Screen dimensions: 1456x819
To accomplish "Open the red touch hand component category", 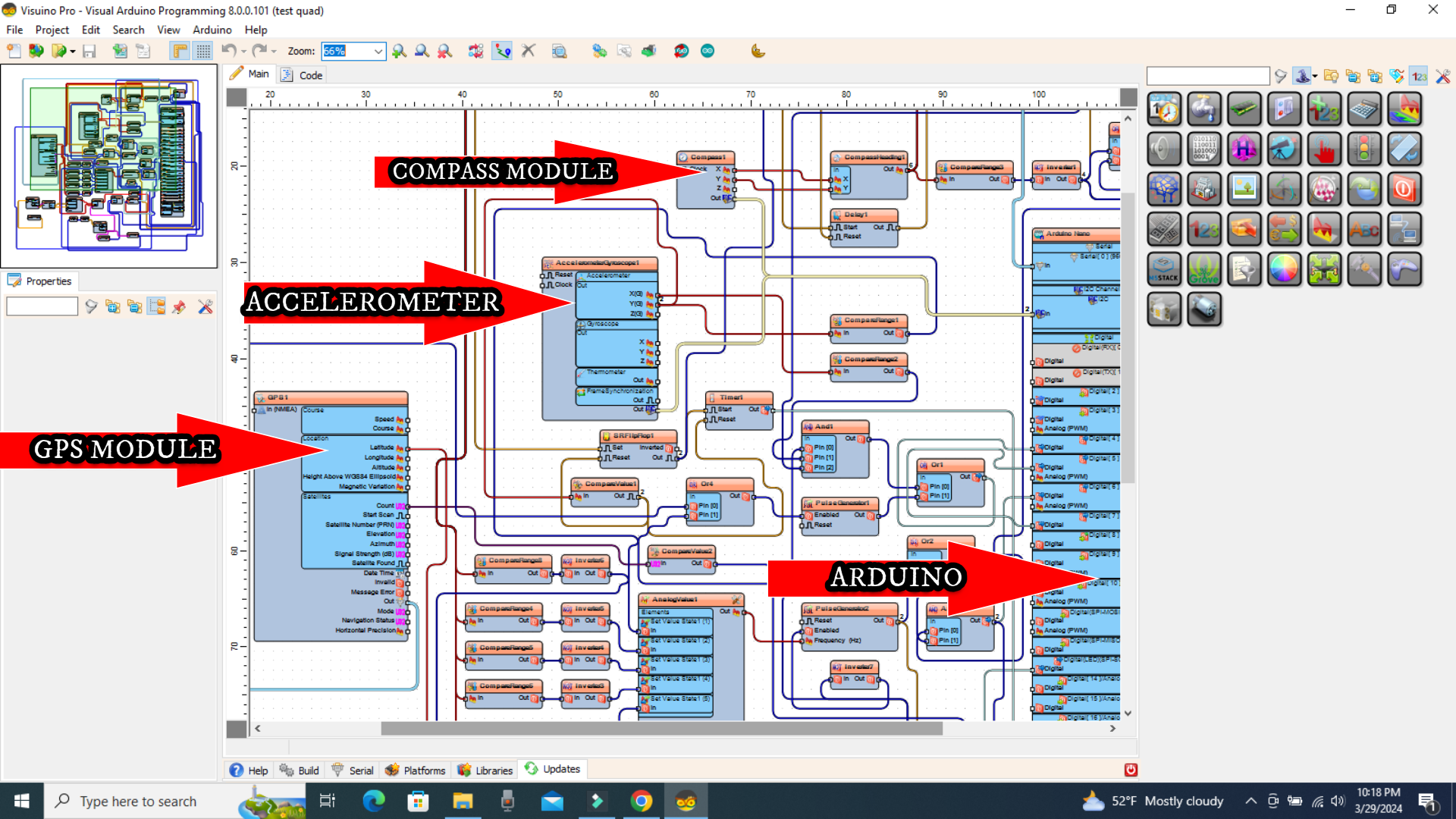I will (1324, 149).
